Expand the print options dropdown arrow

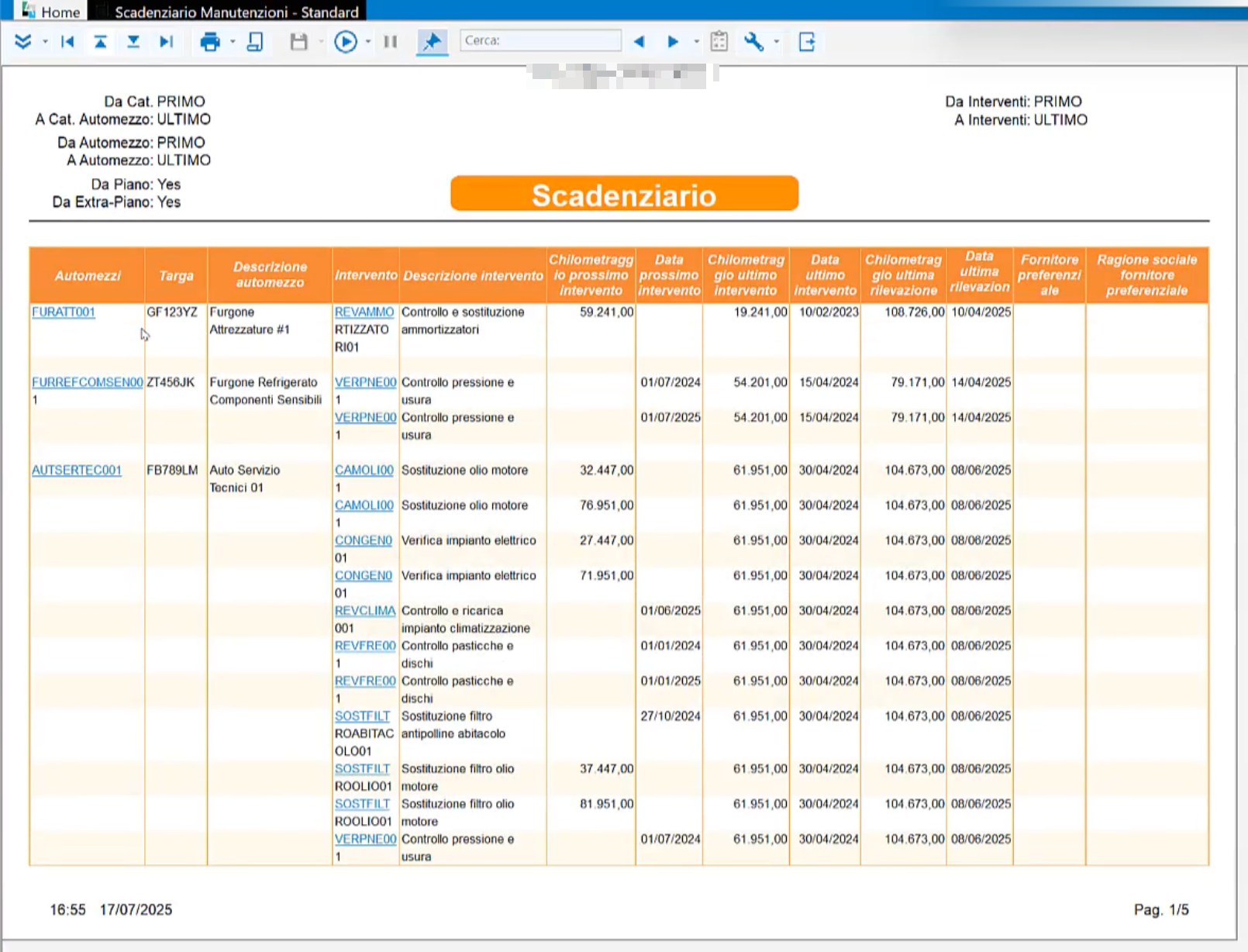click(x=233, y=42)
